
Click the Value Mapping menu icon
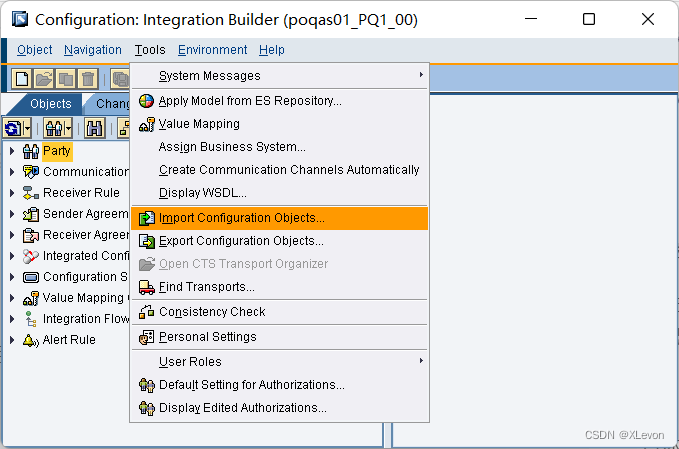pyautogui.click(x=146, y=124)
